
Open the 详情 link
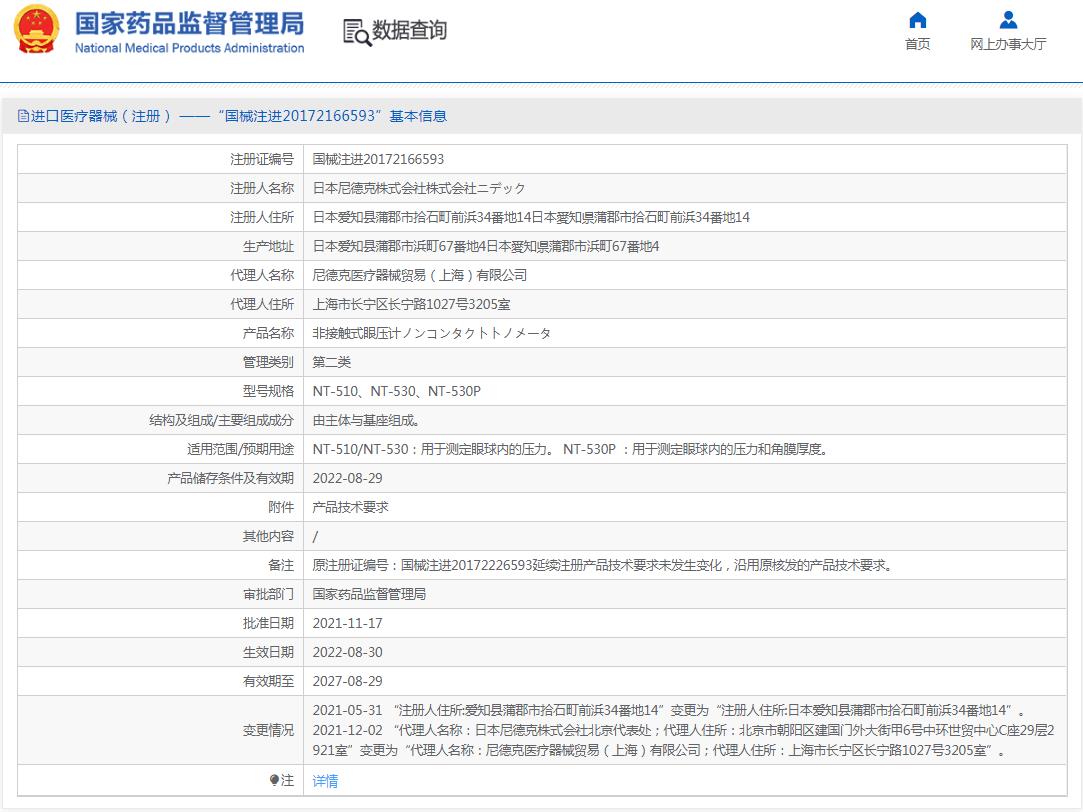click(x=325, y=781)
